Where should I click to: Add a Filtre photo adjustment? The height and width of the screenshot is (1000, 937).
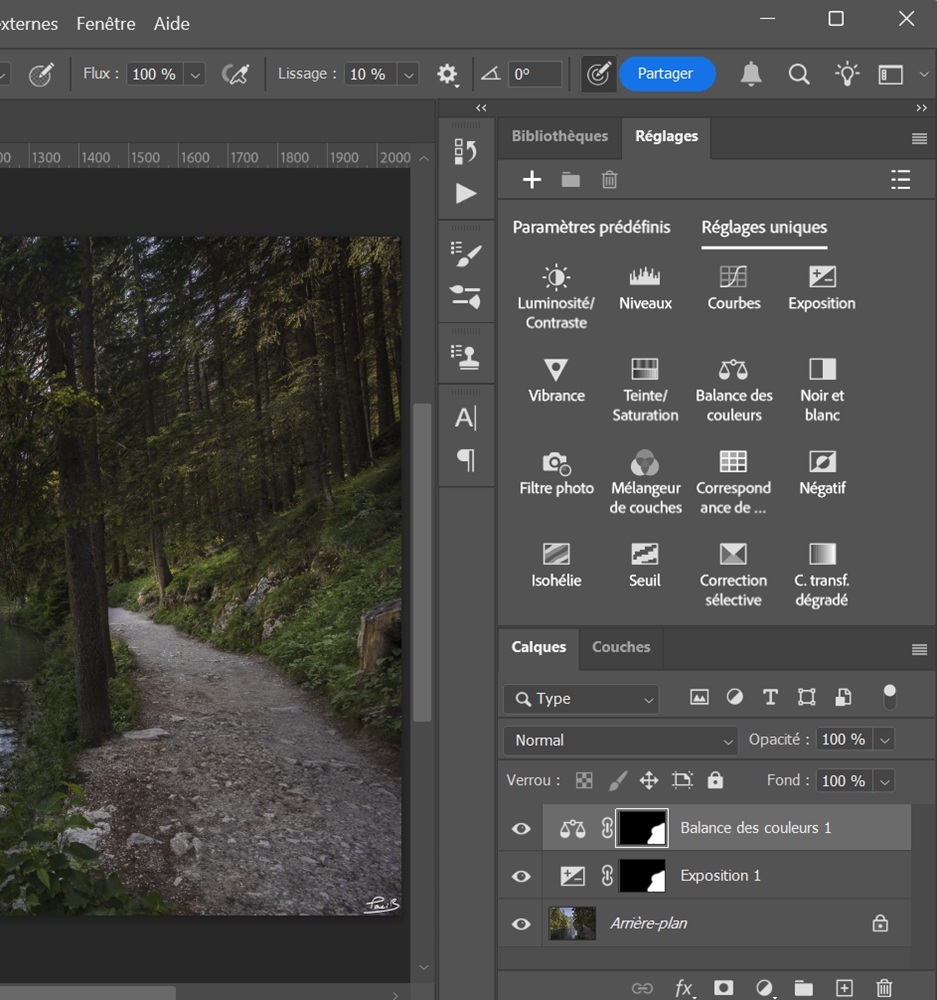point(556,472)
